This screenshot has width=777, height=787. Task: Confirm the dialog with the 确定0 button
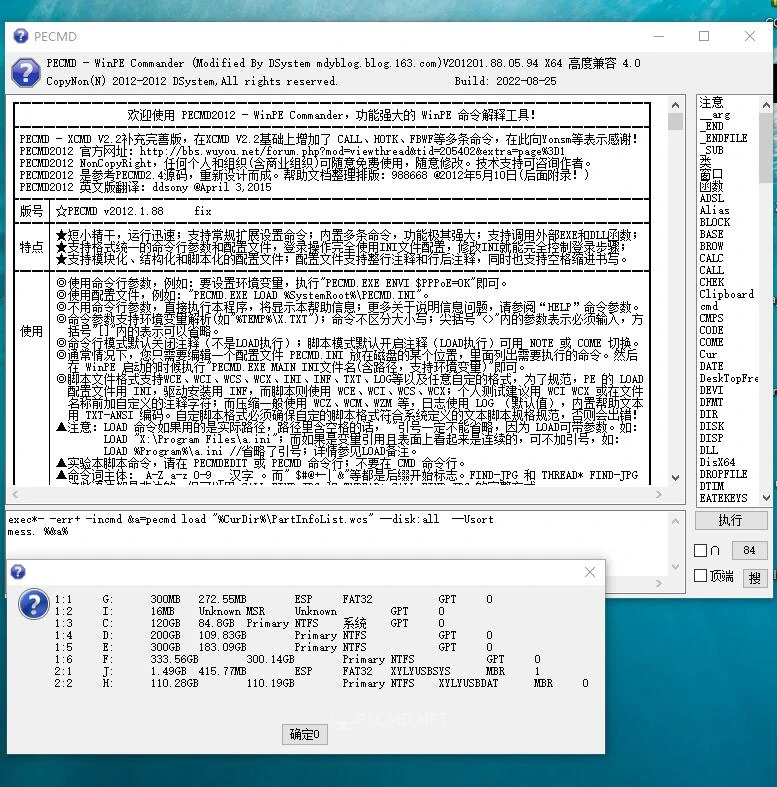(305, 734)
